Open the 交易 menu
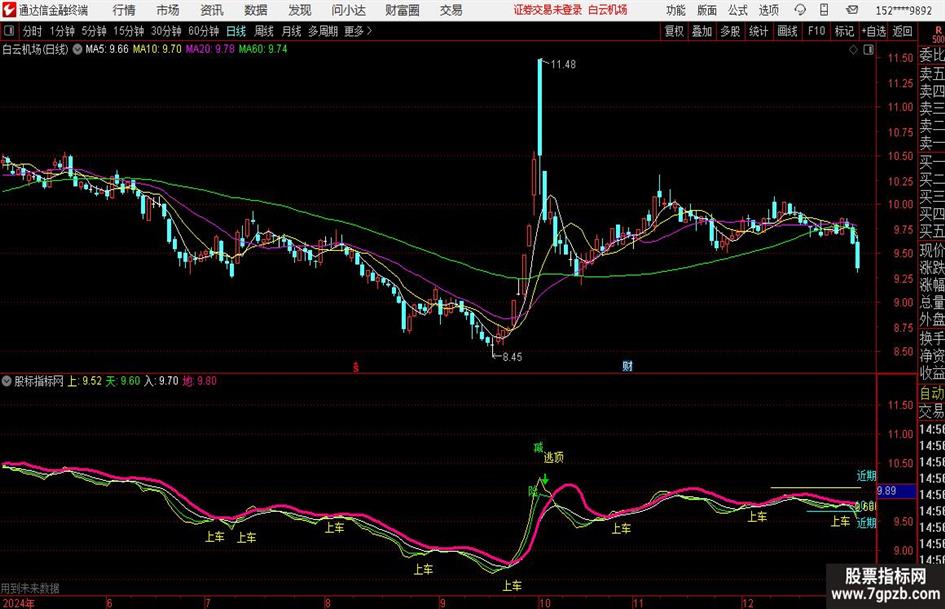This screenshot has width=945, height=609. [x=451, y=10]
